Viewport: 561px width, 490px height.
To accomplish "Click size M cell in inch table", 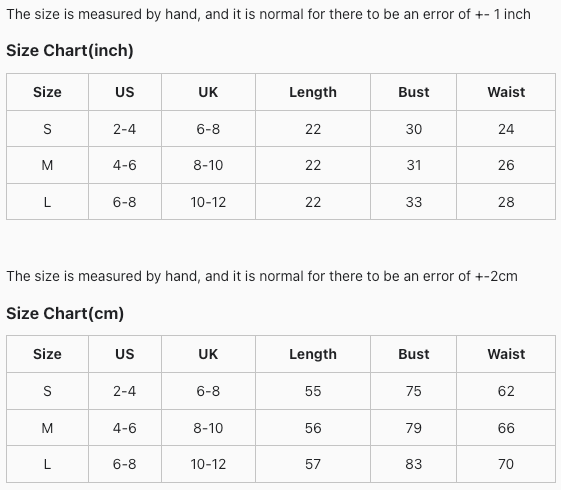I will 47,165.
